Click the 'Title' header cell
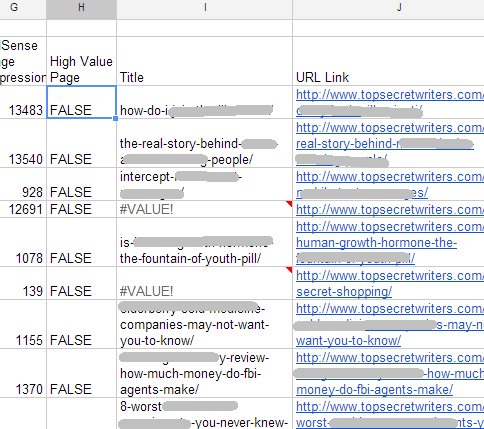This screenshot has width=484, height=429. tap(205, 61)
